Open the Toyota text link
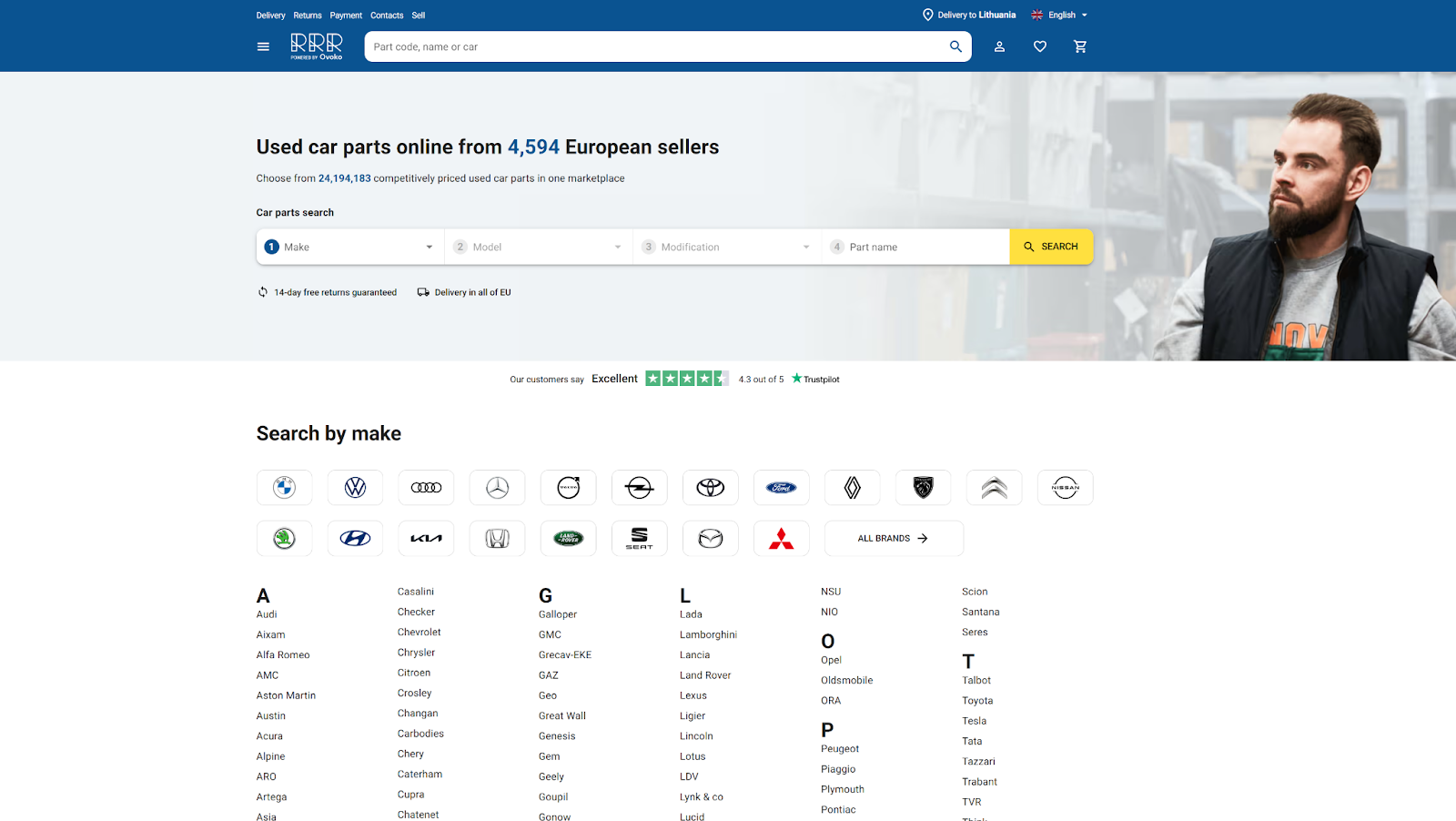 977,701
